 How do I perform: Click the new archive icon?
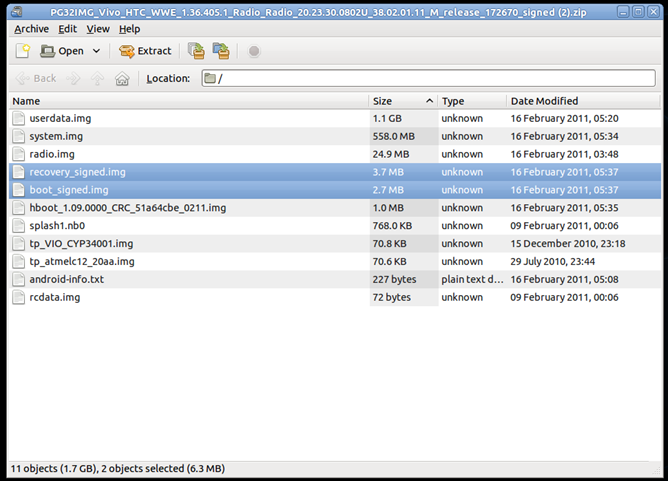point(23,51)
